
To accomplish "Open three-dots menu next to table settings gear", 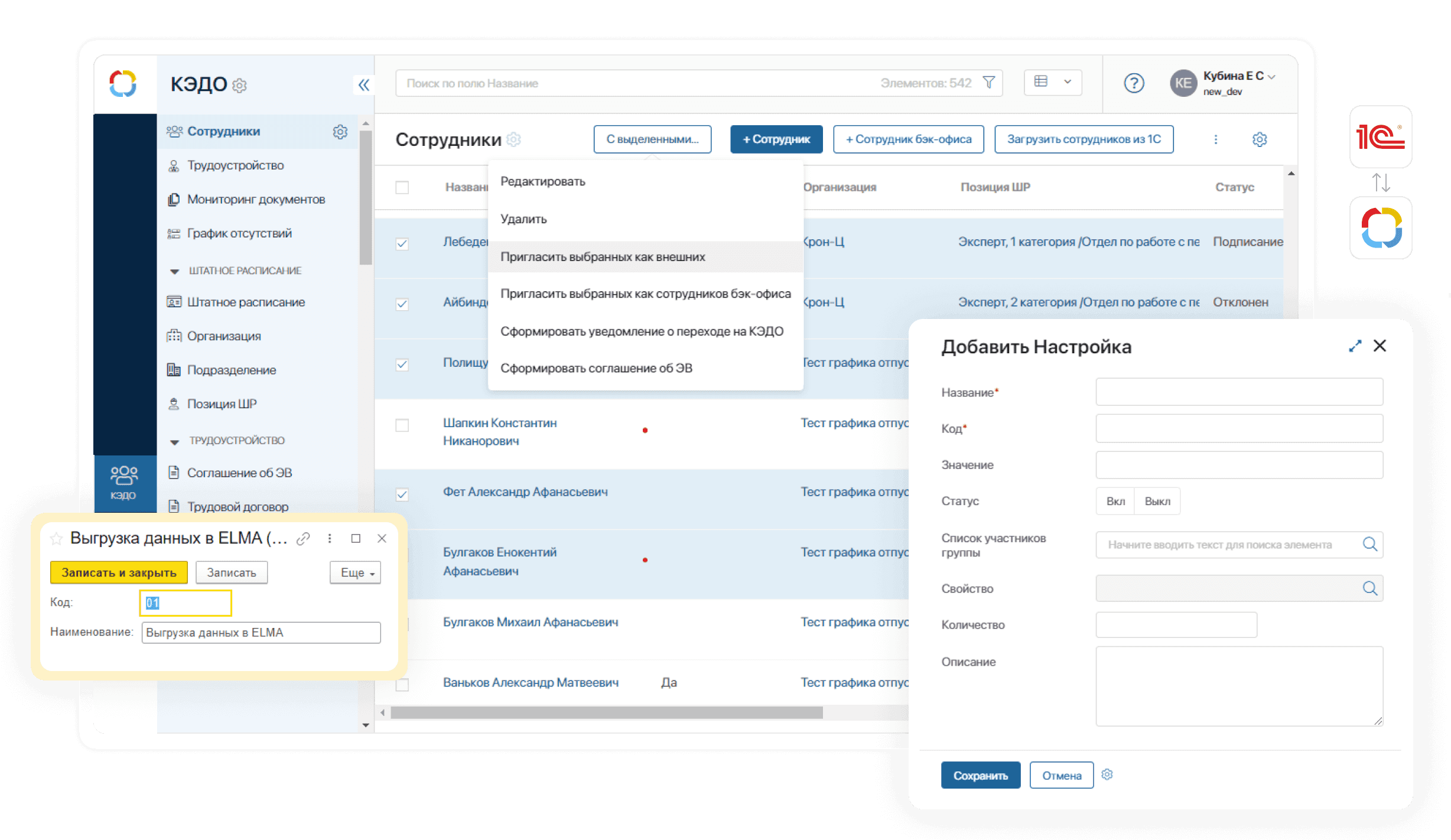I will click(1215, 139).
